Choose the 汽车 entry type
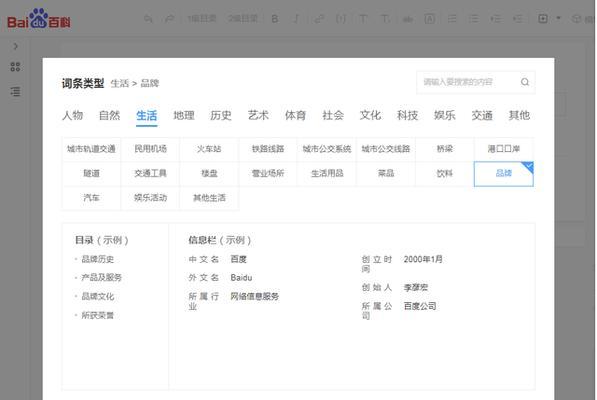 [91, 198]
